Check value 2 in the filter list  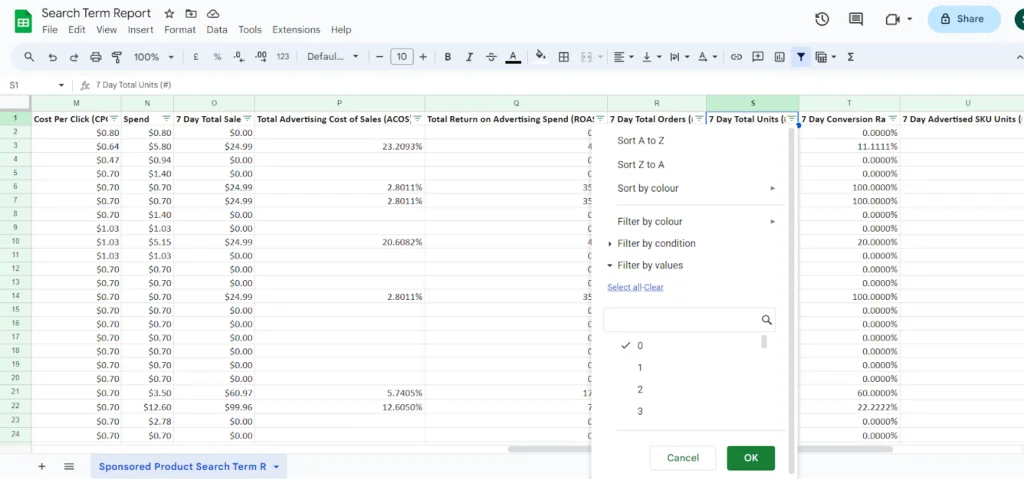(x=639, y=389)
